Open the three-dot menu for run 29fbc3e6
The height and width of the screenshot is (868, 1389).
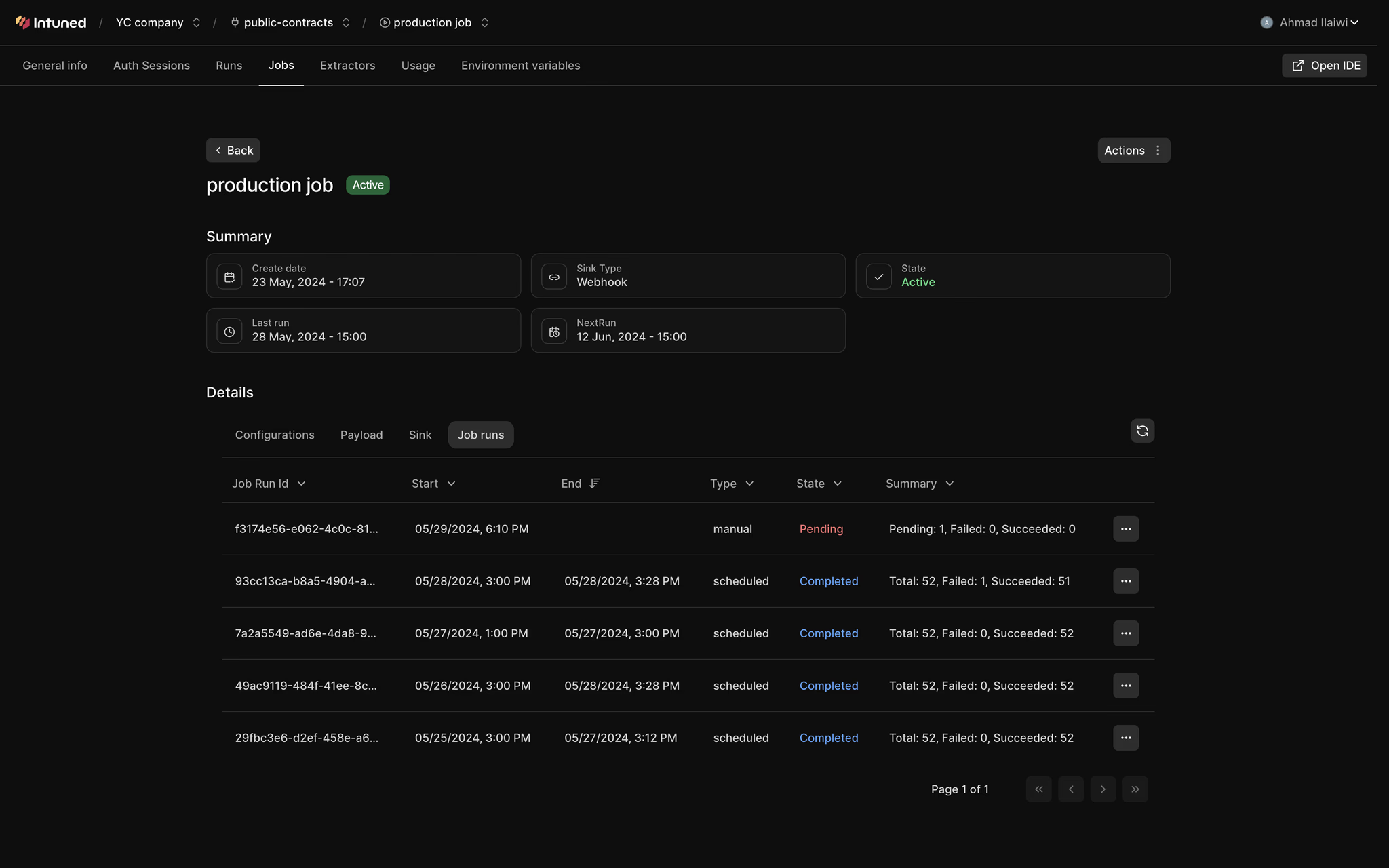coord(1125,738)
